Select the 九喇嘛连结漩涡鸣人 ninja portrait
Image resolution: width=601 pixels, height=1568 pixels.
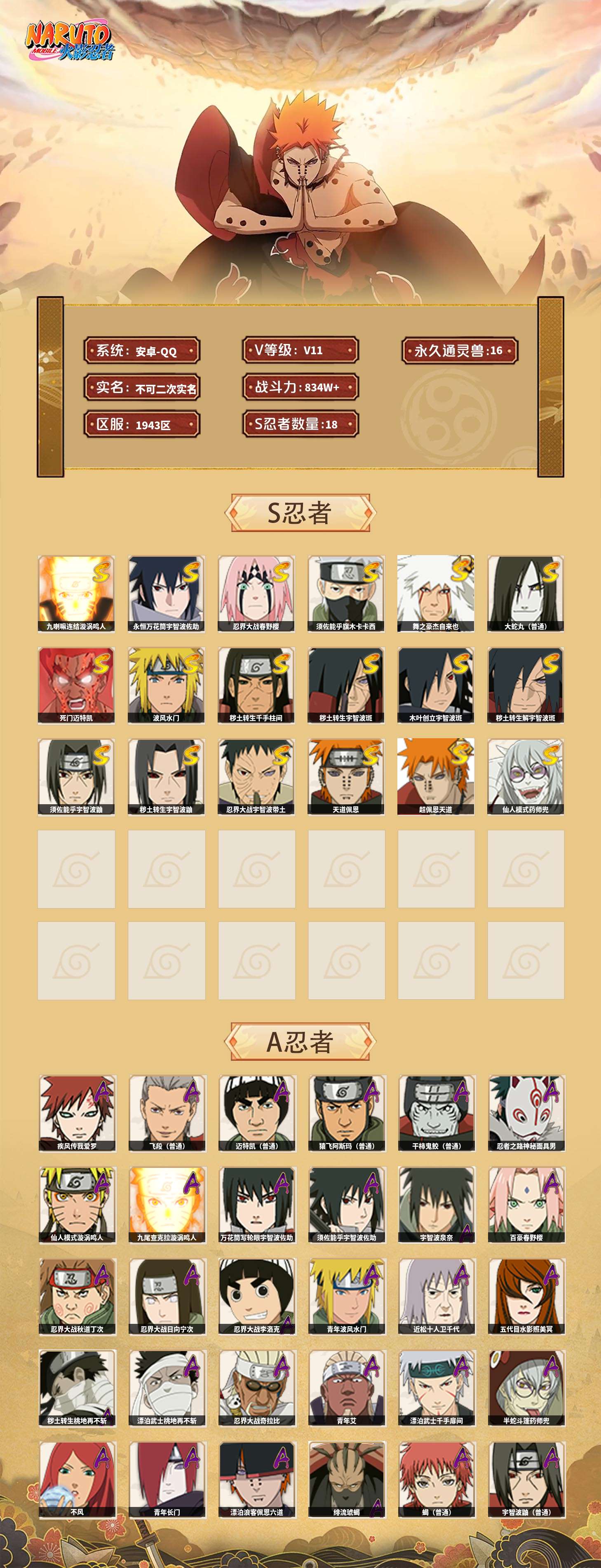[76, 593]
